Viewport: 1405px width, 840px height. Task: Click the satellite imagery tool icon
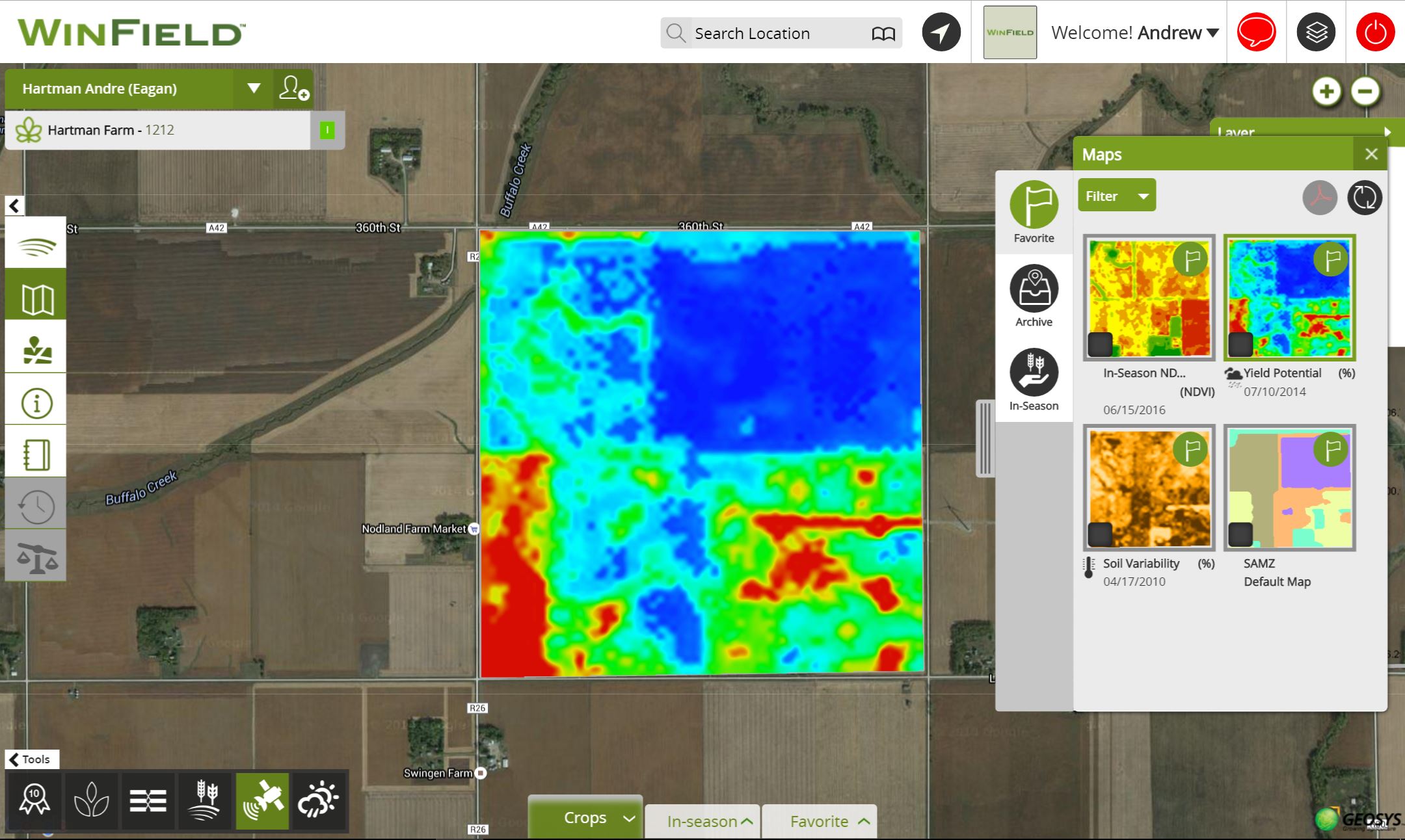[x=262, y=800]
